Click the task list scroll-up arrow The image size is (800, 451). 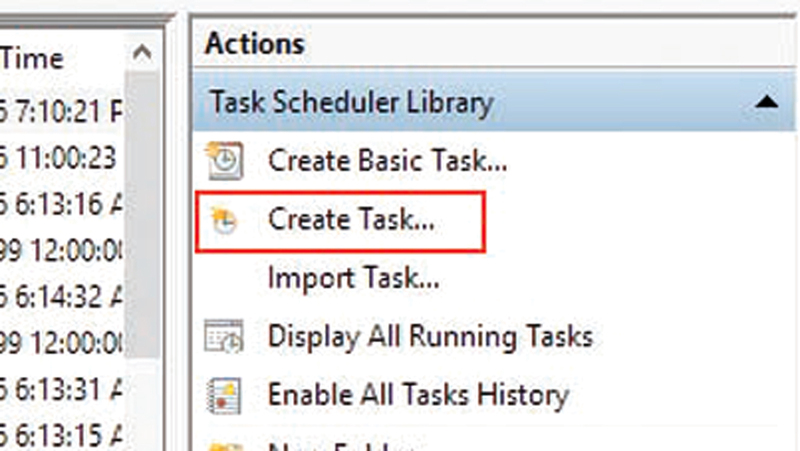[x=143, y=52]
